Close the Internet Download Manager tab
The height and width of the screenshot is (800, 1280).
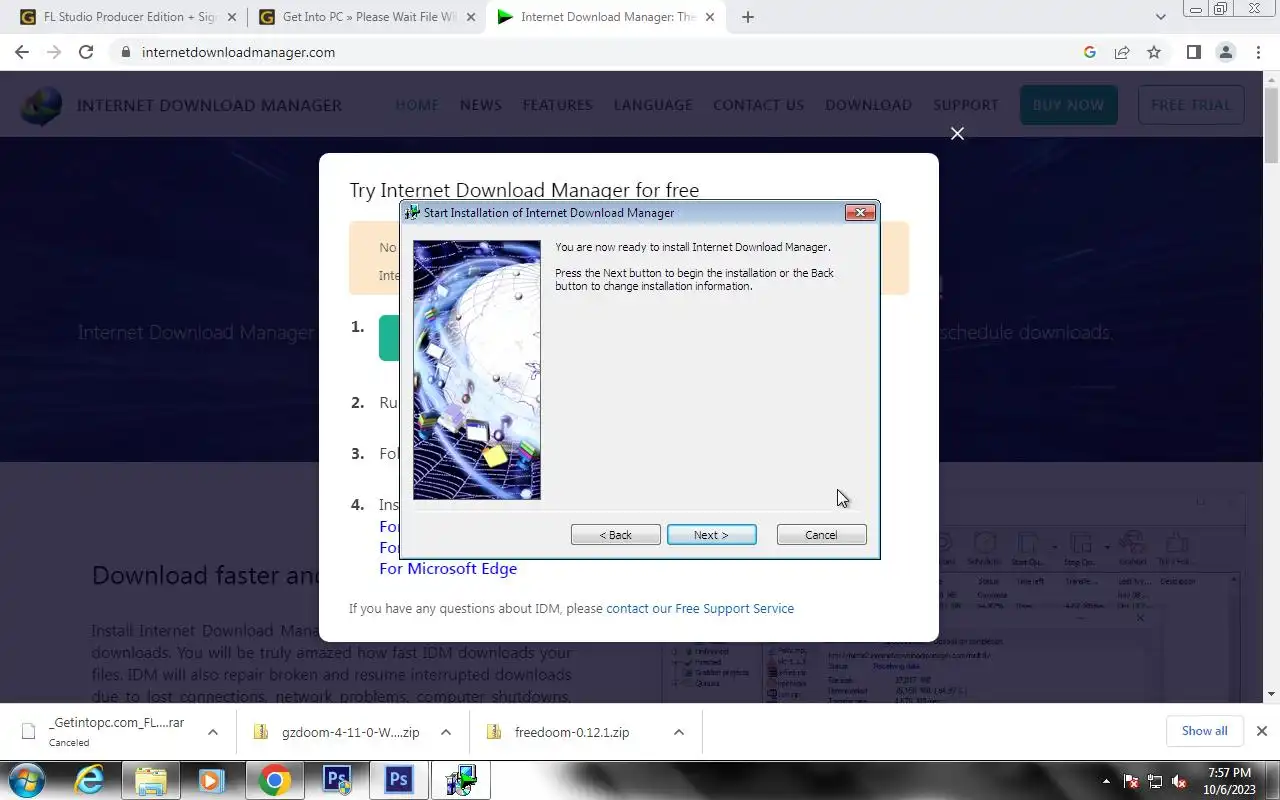(711, 17)
